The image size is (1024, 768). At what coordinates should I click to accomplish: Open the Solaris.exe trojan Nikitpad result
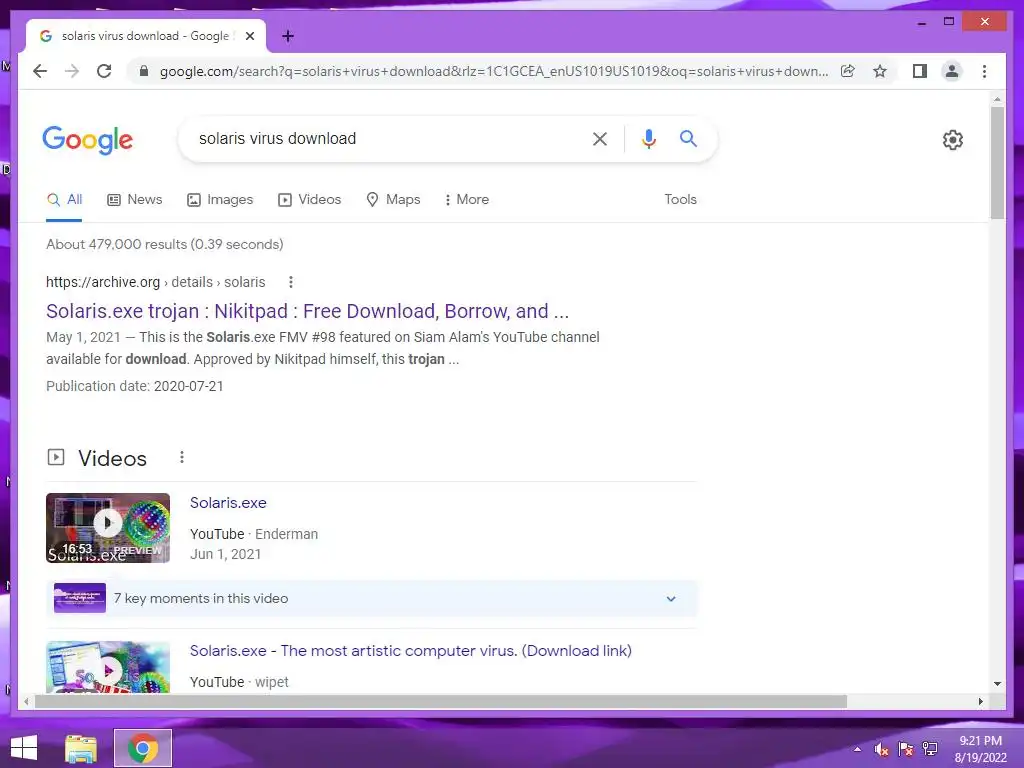tap(308, 311)
